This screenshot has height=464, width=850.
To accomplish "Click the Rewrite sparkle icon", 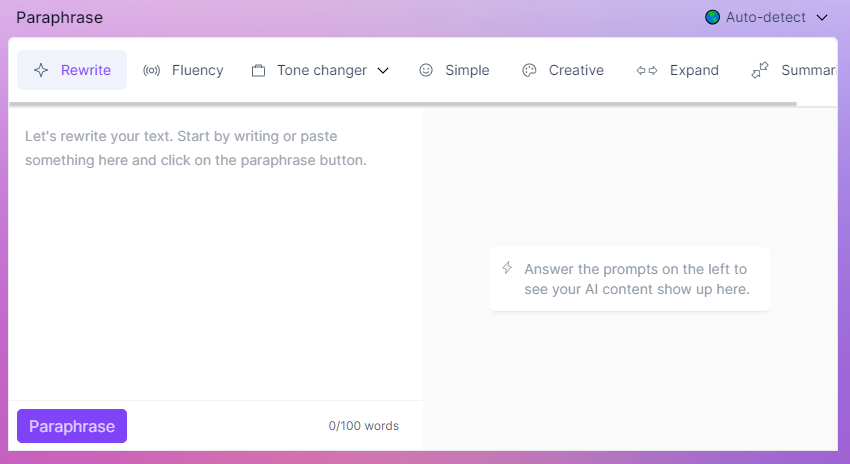I will click(x=41, y=70).
